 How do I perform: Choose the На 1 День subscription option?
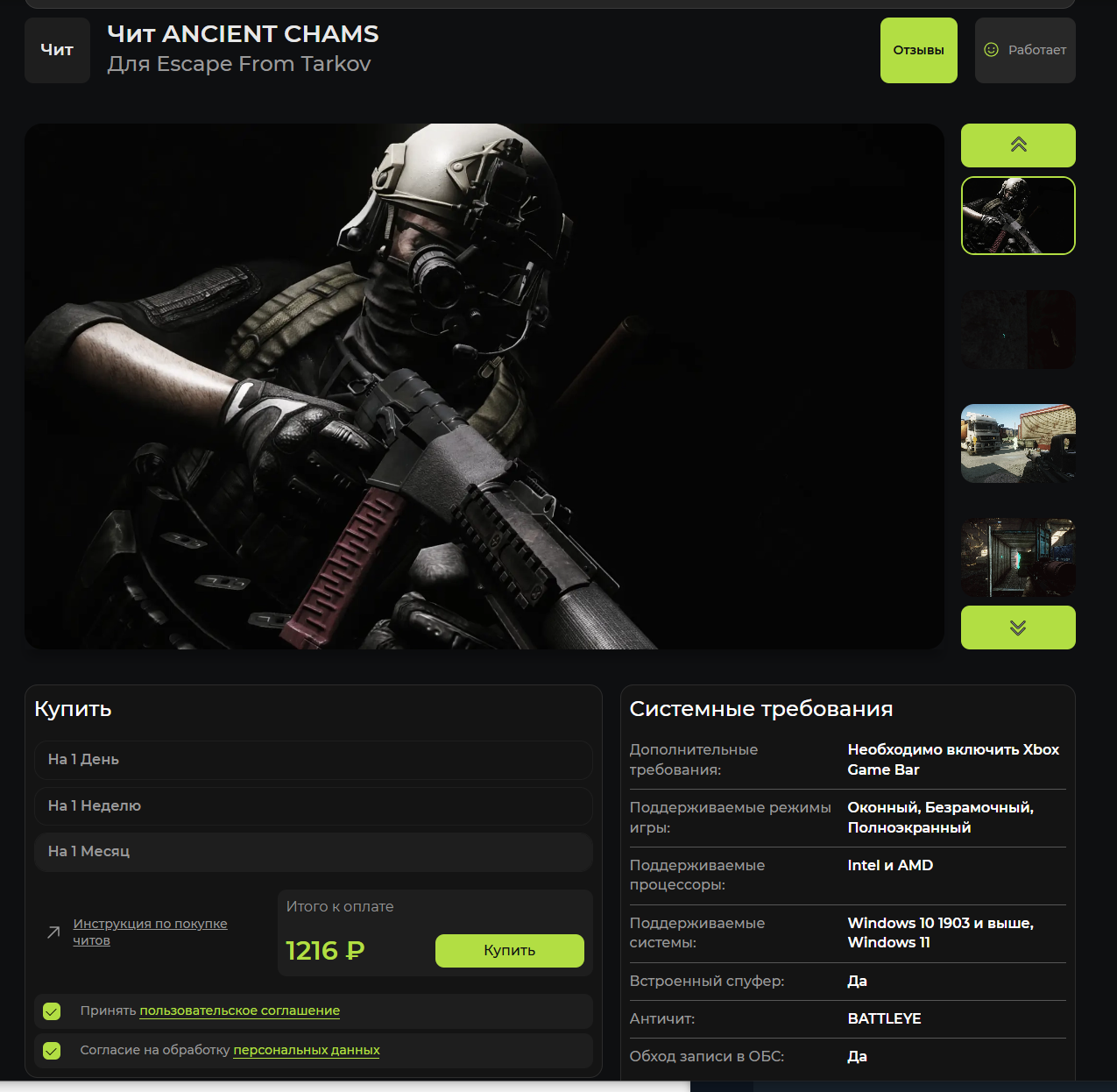(314, 760)
